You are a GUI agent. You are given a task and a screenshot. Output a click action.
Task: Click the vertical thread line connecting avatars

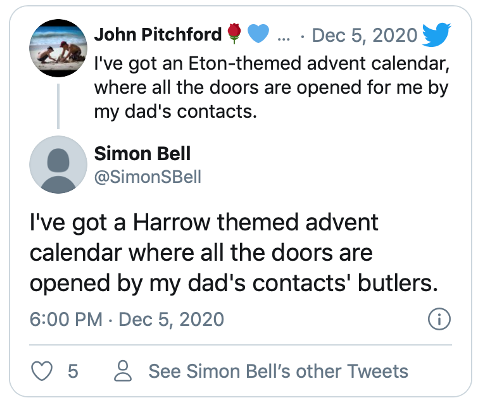pyautogui.click(x=58, y=106)
